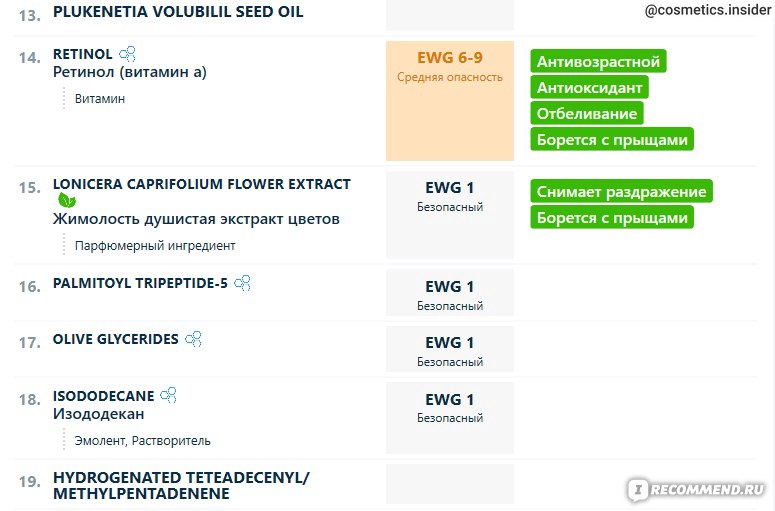Click the RECOMMEND.RU watermark logo
775x511 pixels.
[697, 489]
